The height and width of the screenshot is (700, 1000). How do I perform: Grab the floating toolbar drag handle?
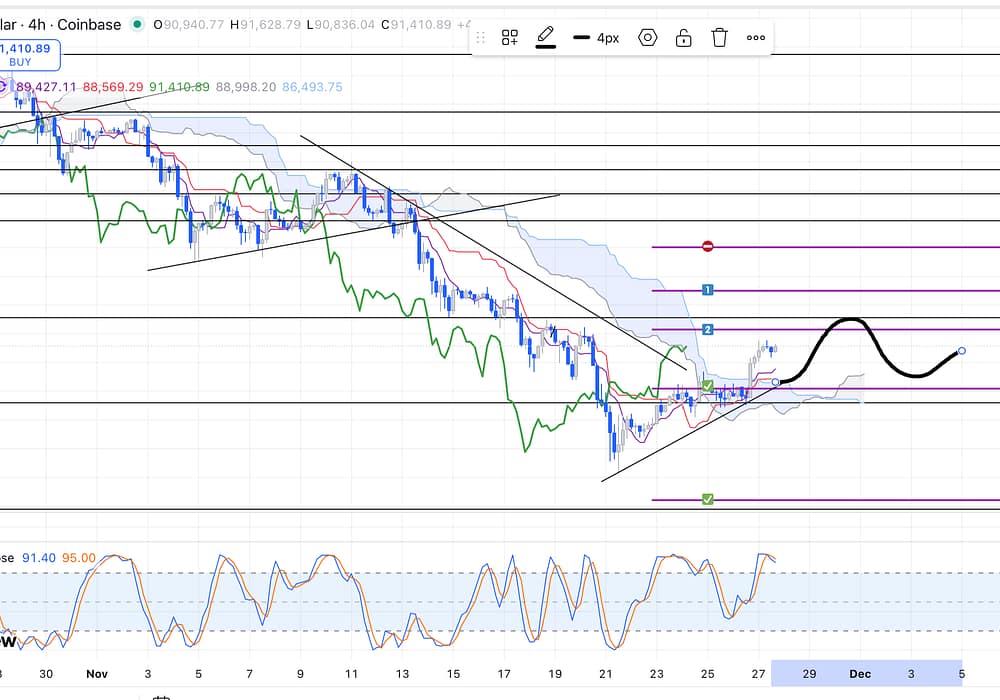pyautogui.click(x=481, y=38)
